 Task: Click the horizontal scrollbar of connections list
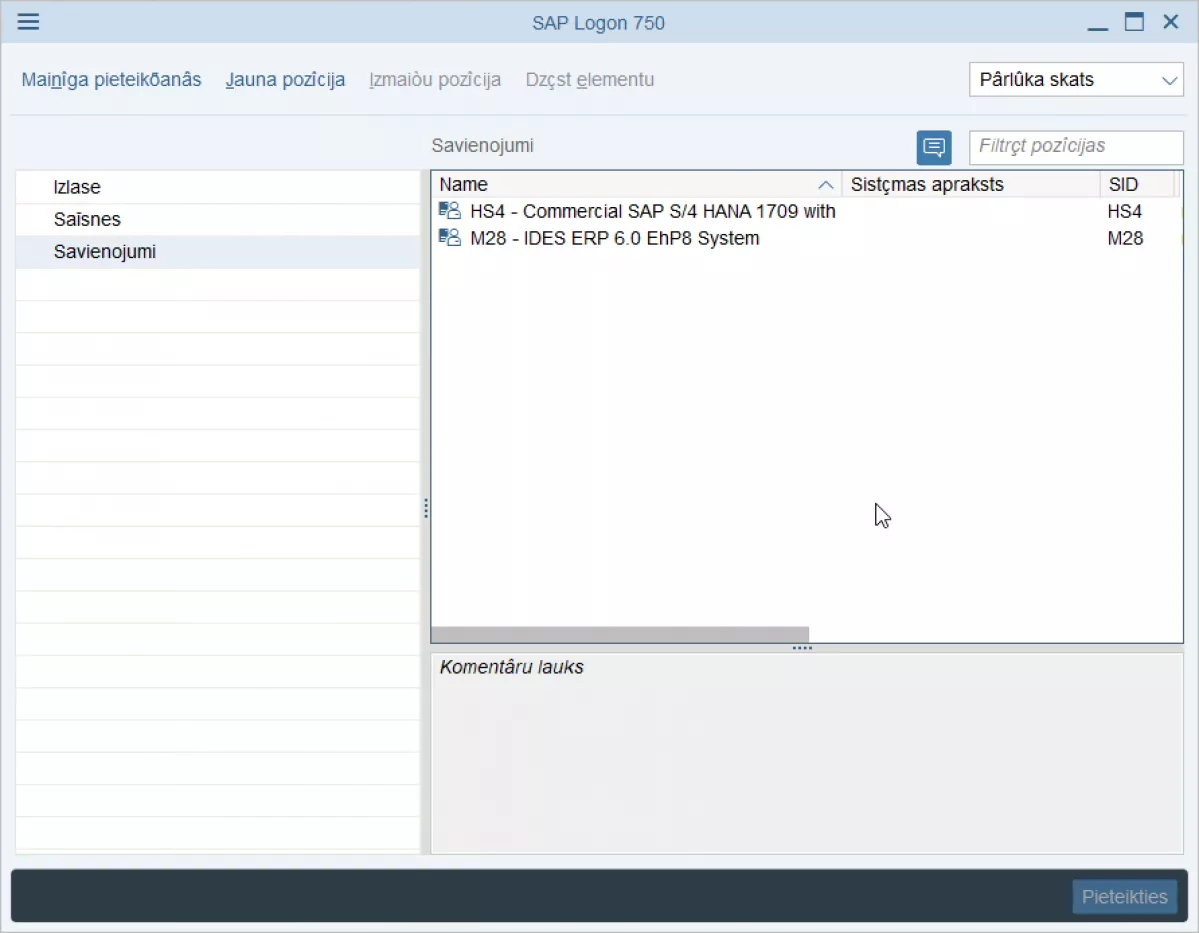(x=620, y=635)
